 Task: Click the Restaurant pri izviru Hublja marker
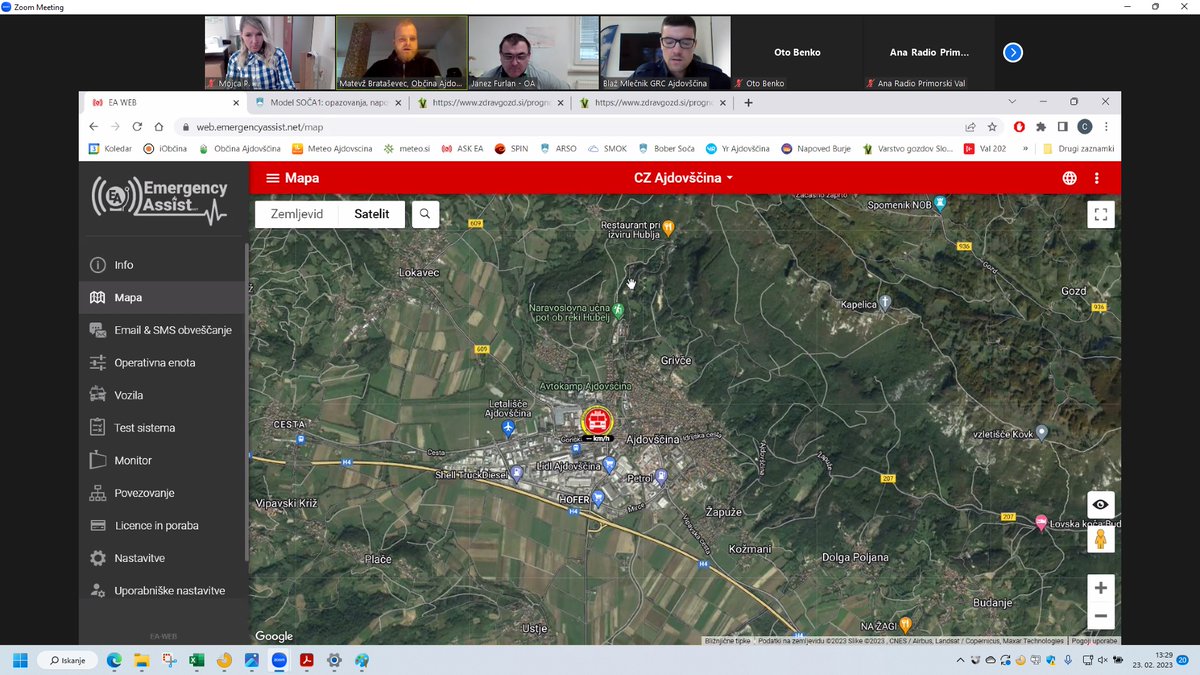[x=669, y=228]
